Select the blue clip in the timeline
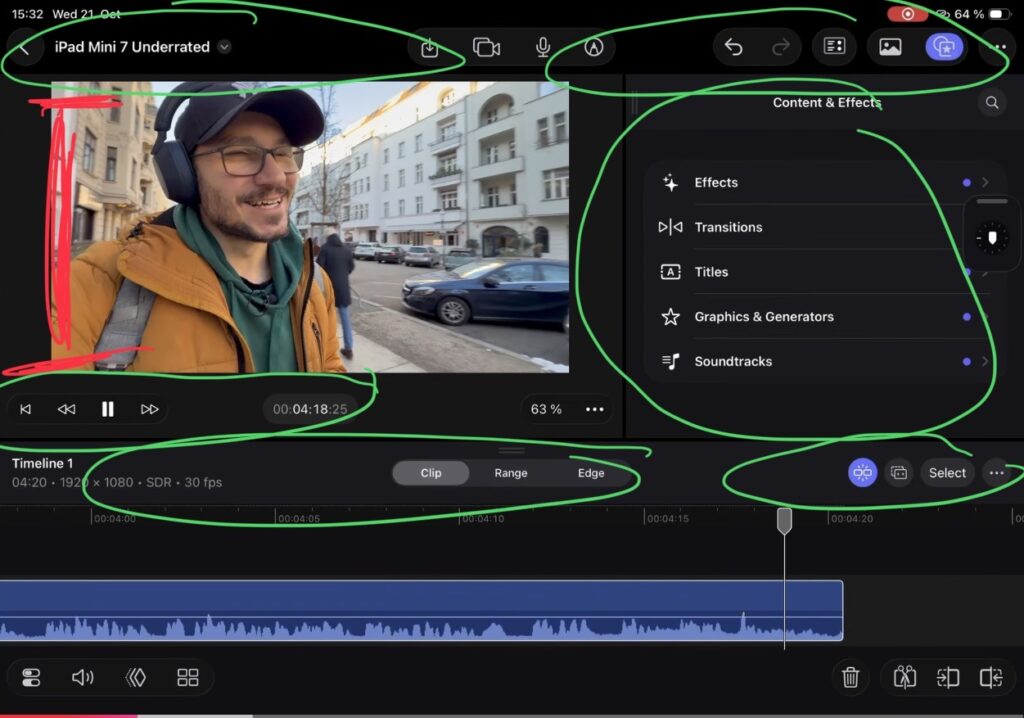Screen dimensions: 1024x718 [421, 610]
